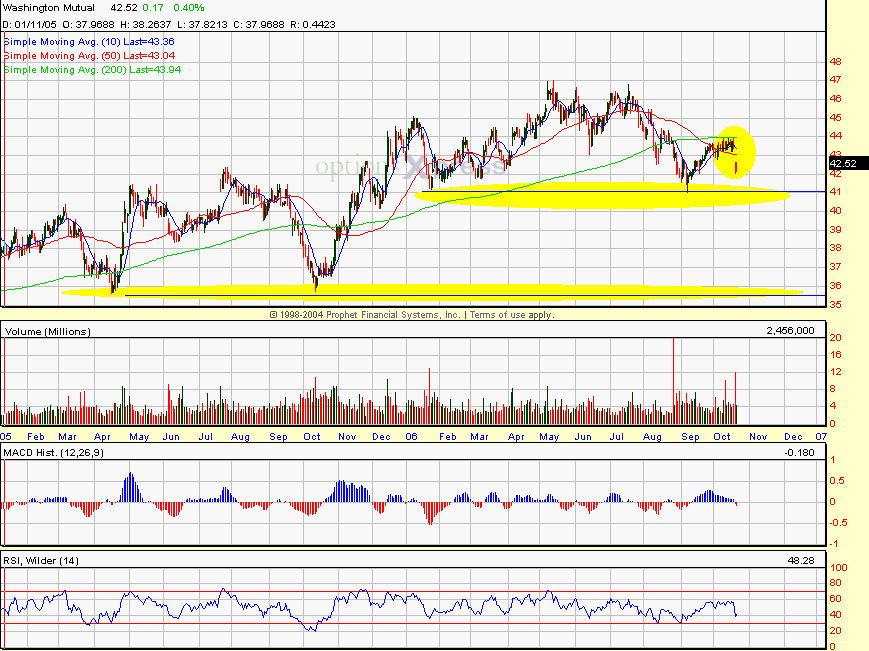Click the 45 price axis label

coord(836,117)
